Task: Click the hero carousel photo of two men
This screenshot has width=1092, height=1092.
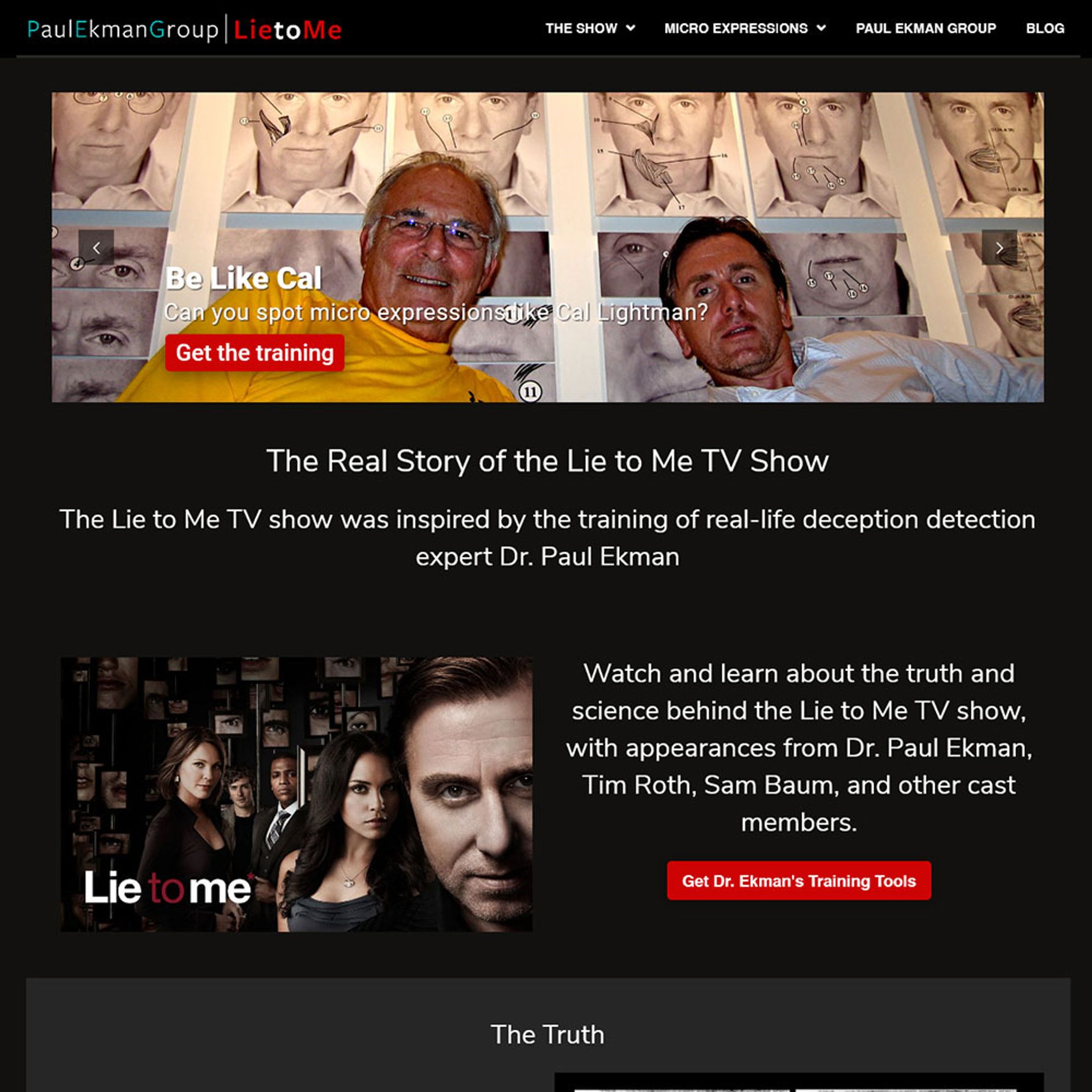Action: pos(548,247)
